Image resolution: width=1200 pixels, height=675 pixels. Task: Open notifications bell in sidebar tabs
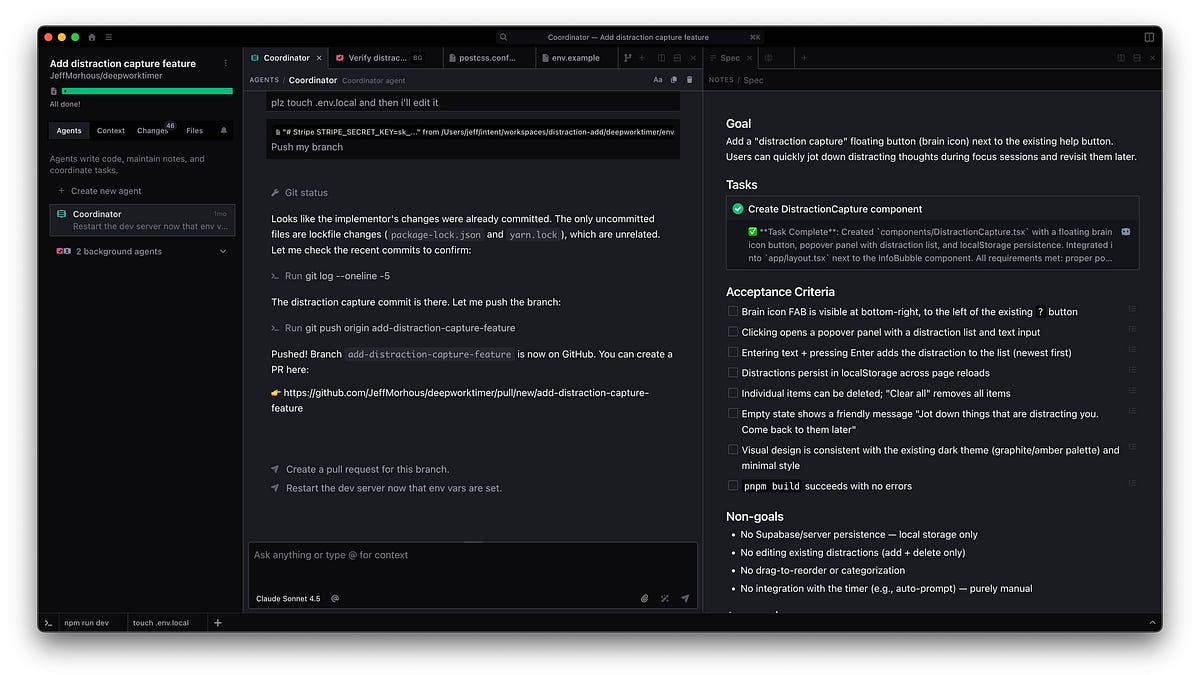[x=224, y=130]
